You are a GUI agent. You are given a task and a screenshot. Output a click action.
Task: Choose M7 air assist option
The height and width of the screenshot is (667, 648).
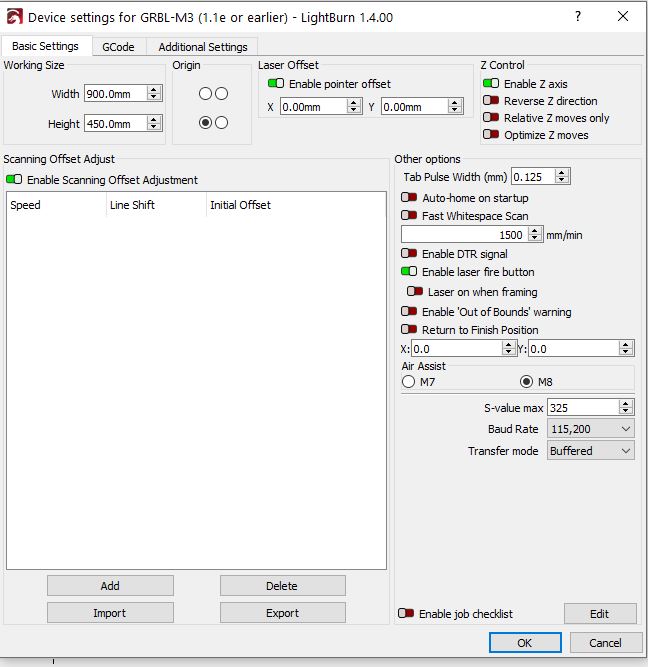pyautogui.click(x=408, y=382)
